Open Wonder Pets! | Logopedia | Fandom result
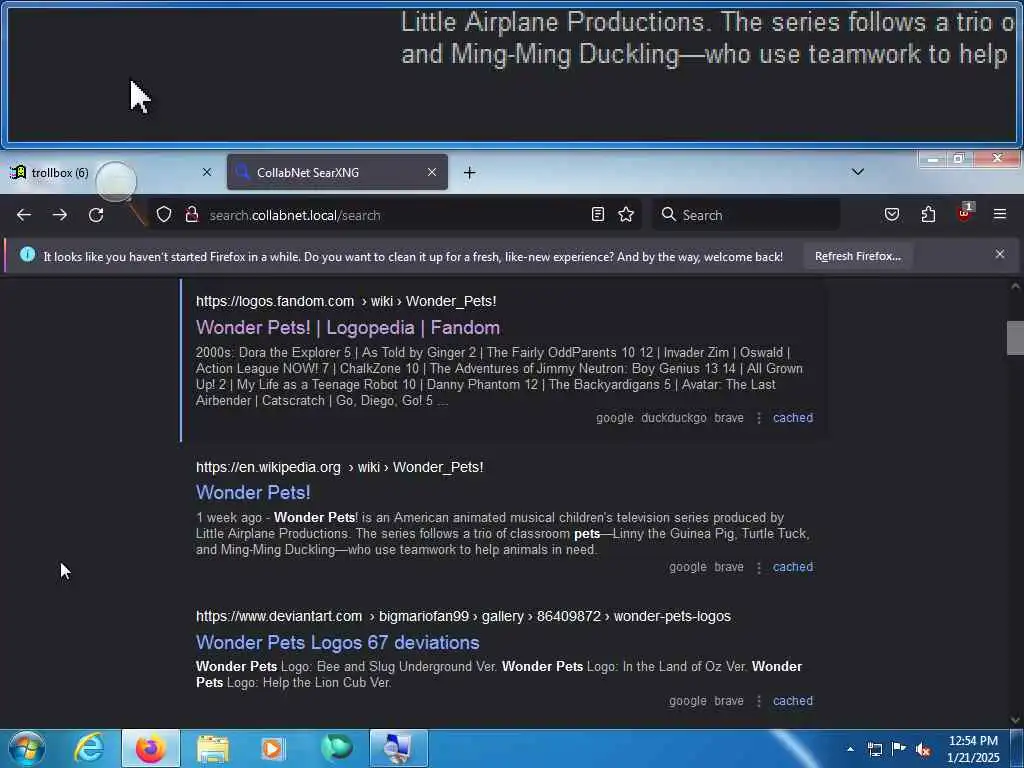This screenshot has width=1024, height=768. click(x=347, y=328)
